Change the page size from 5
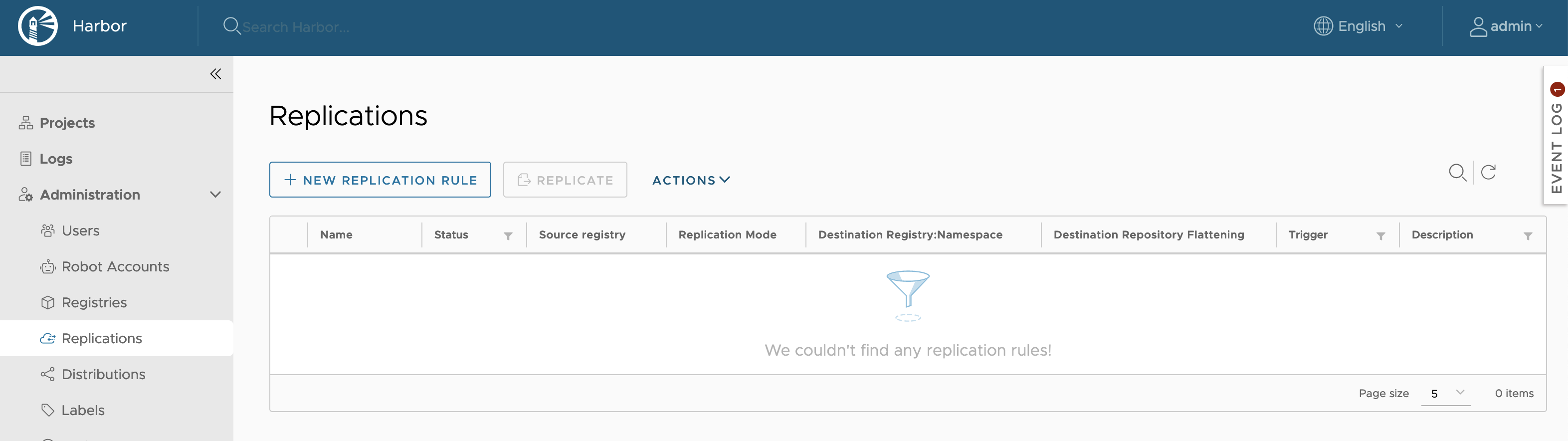 (1446, 393)
